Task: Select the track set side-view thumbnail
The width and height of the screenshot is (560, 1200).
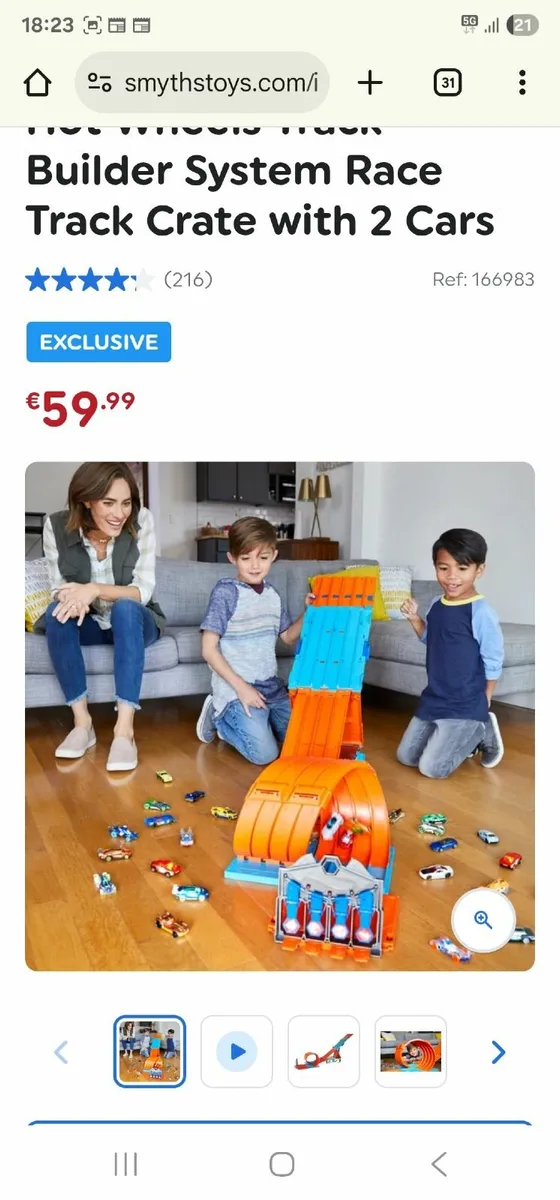Action: pyautogui.click(x=324, y=1052)
